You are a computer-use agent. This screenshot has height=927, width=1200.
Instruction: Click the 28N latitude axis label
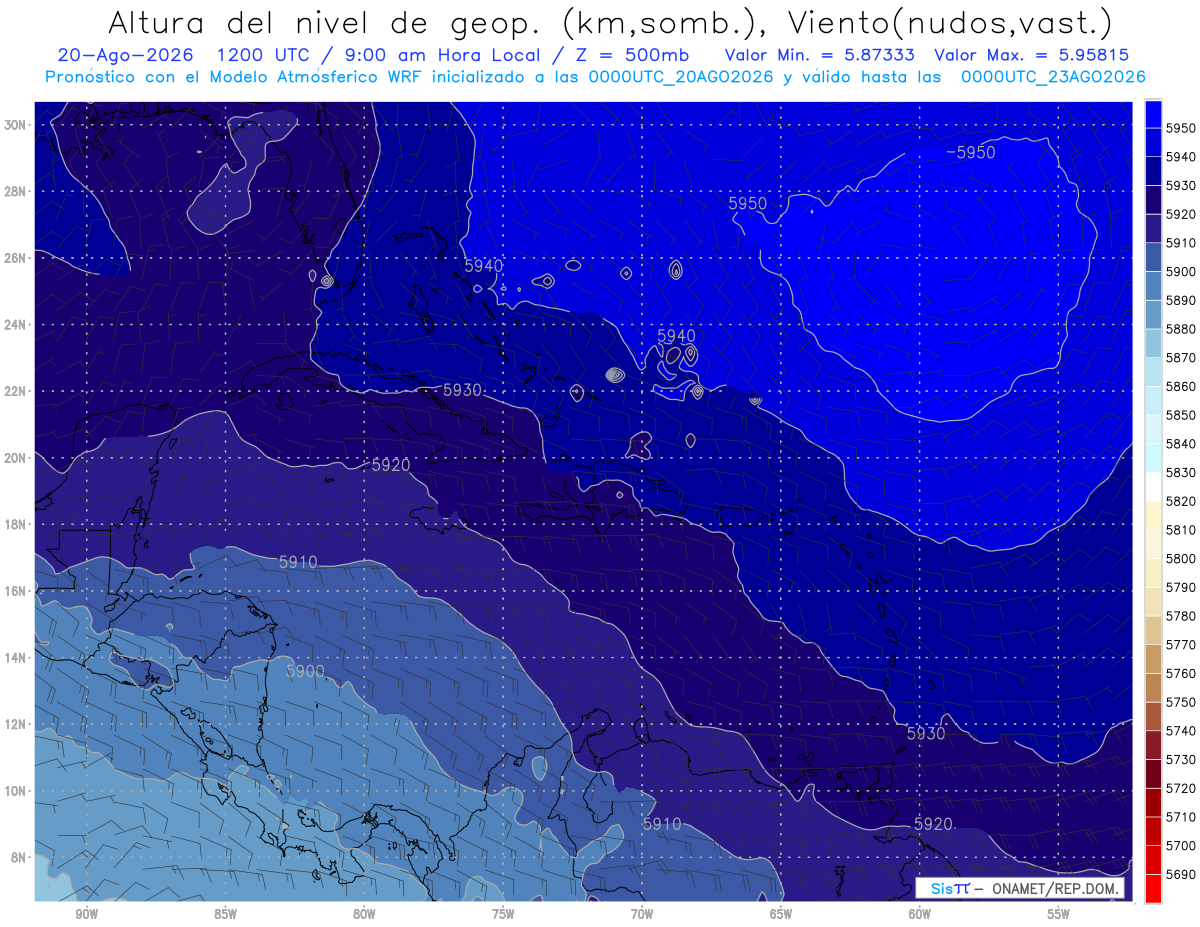[x=15, y=191]
